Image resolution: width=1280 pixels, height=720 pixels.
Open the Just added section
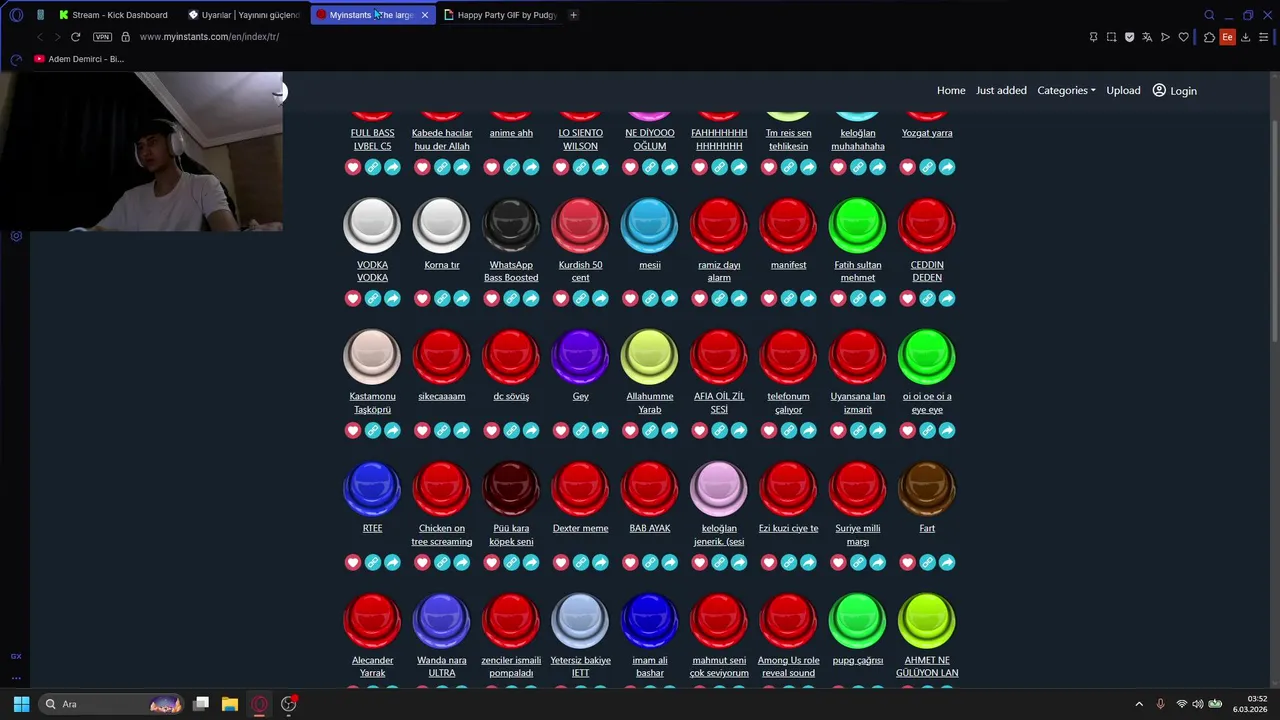tap(1001, 90)
